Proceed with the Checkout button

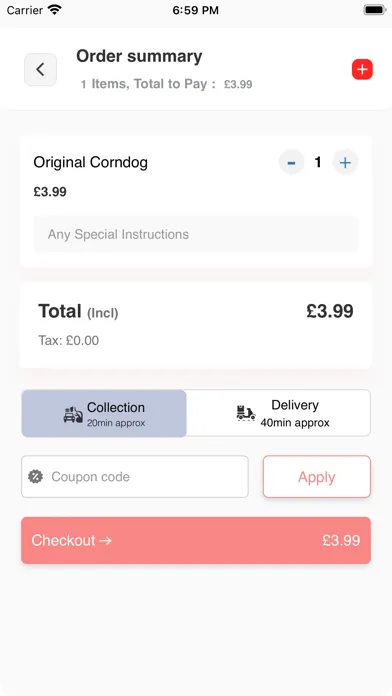coord(196,540)
